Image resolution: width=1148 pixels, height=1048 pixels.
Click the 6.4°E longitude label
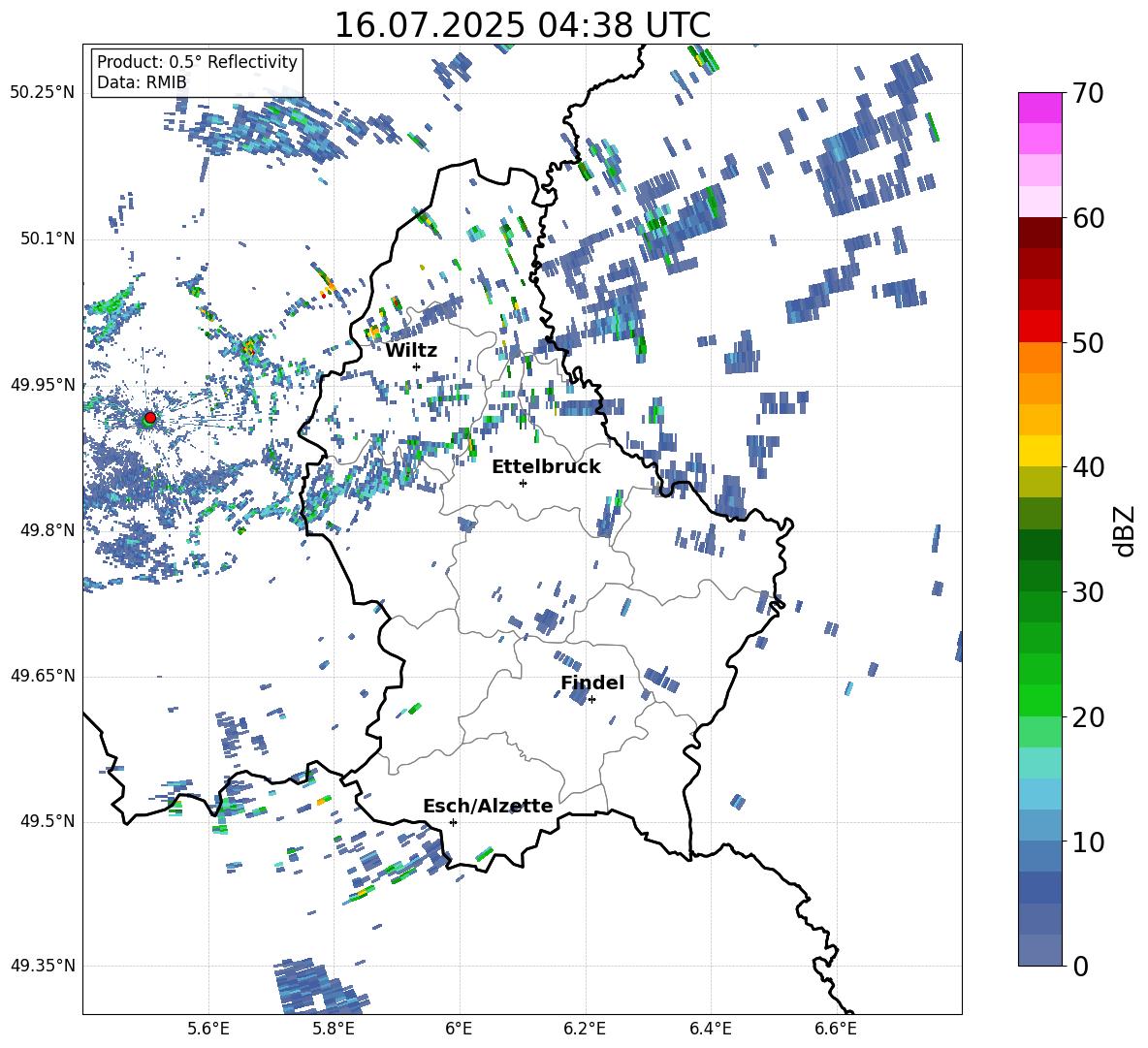(710, 1029)
